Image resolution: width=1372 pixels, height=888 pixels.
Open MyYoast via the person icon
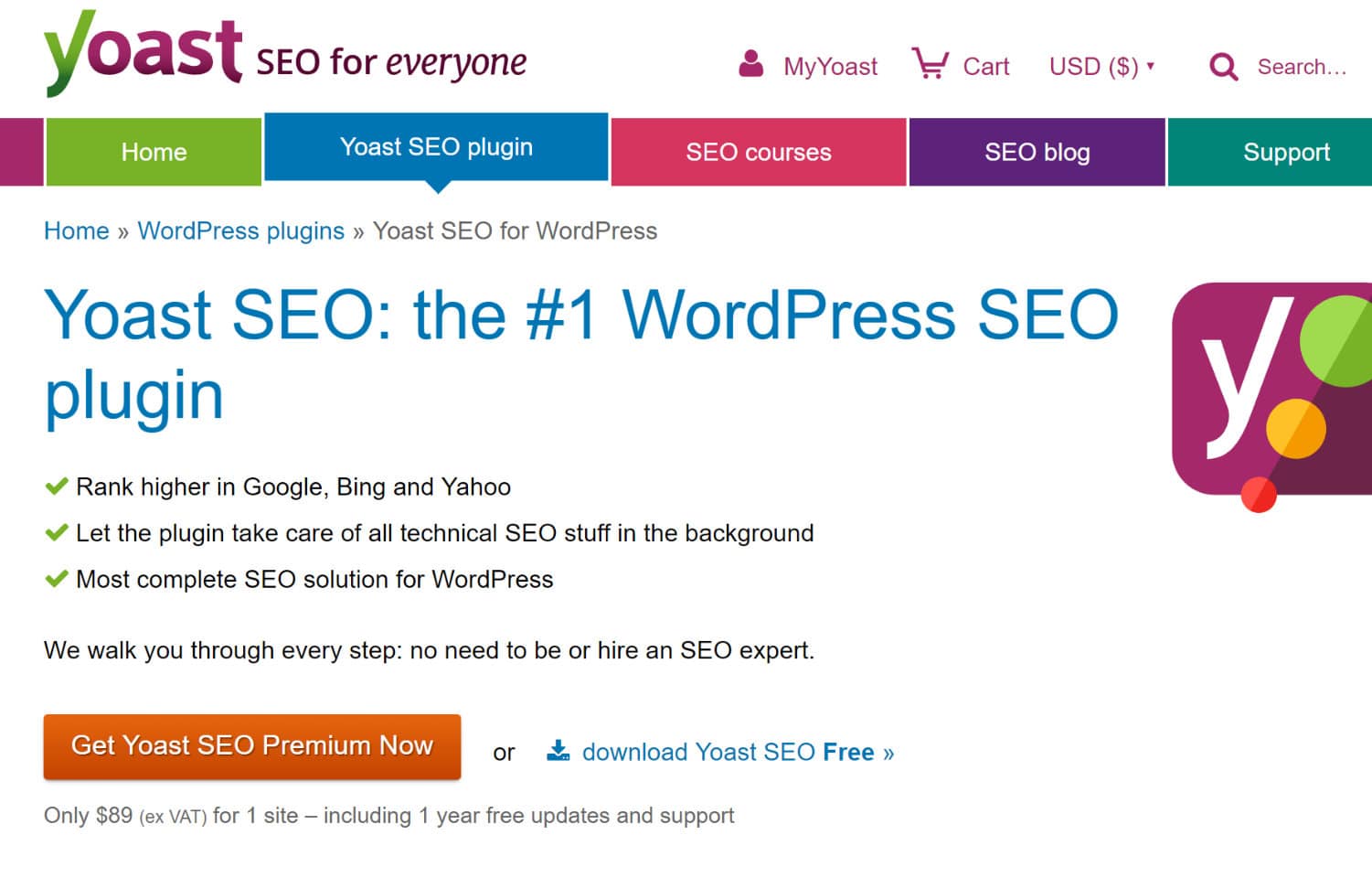(x=751, y=64)
